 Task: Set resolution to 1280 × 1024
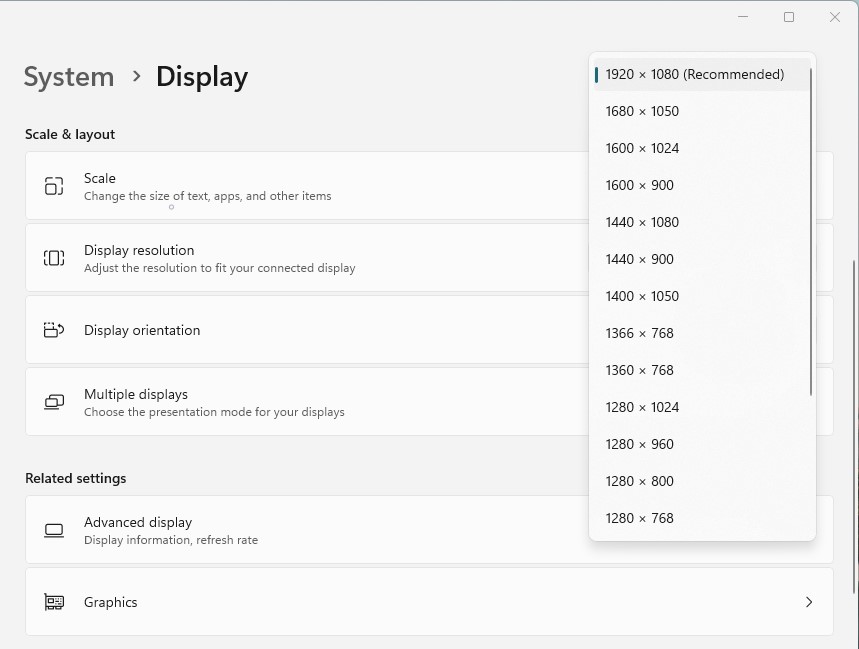coord(642,407)
